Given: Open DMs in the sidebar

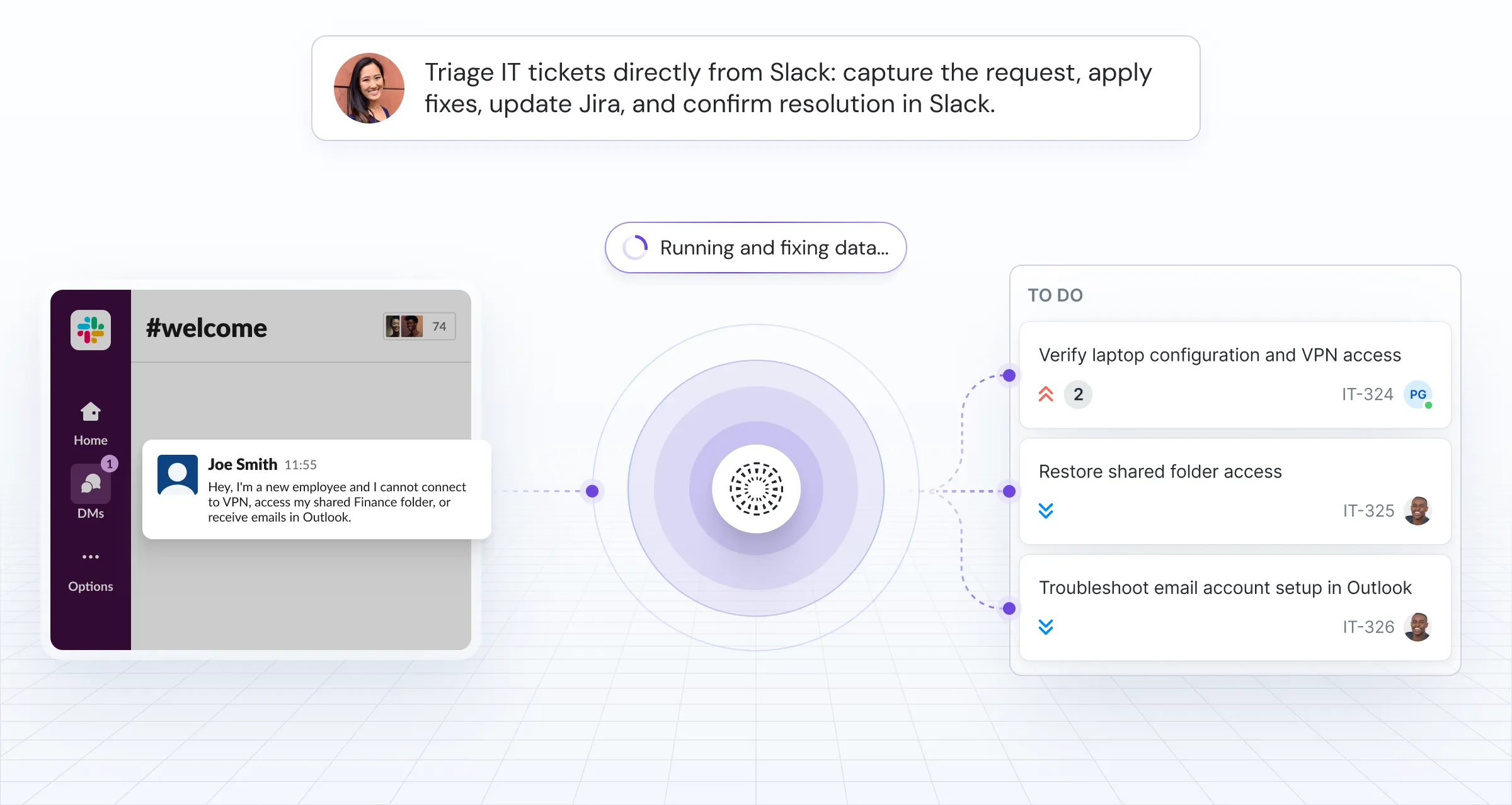Looking at the screenshot, I should [x=91, y=484].
